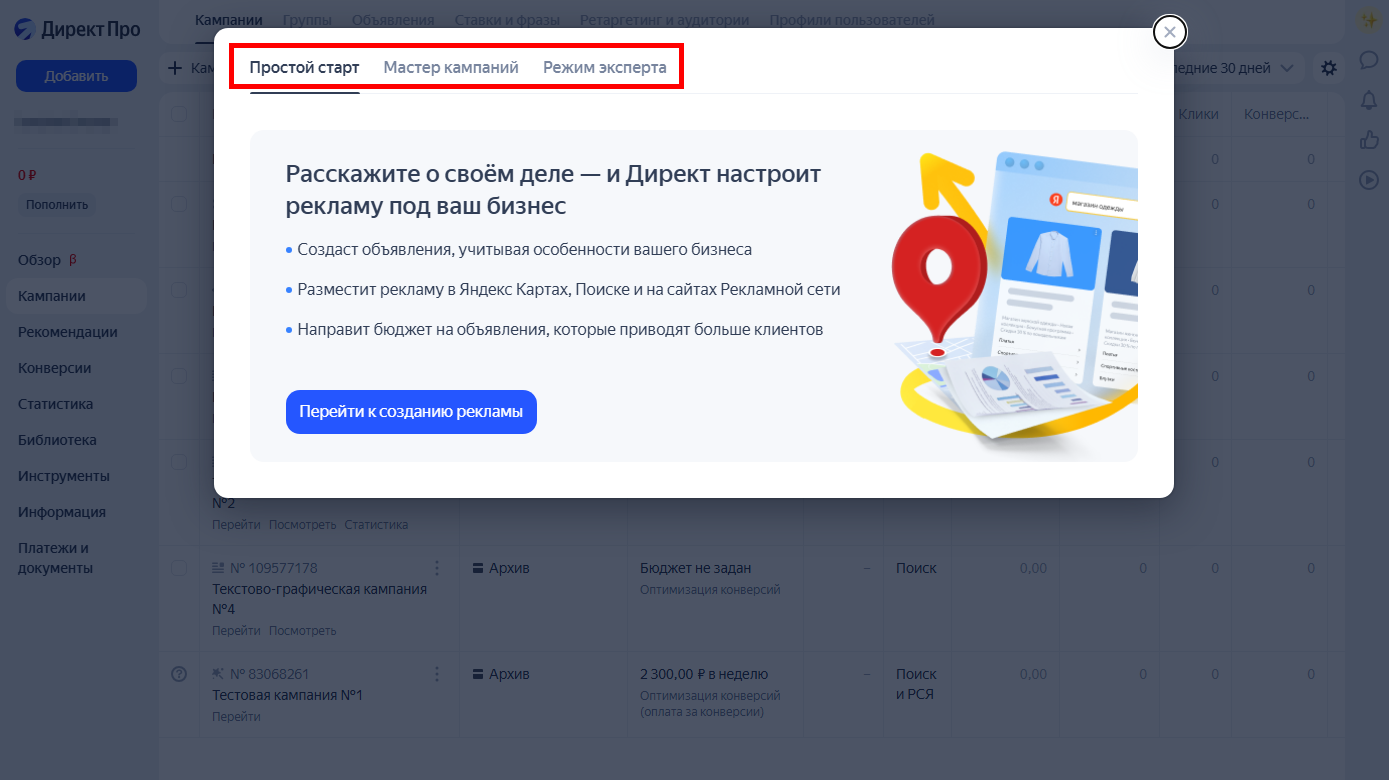The height and width of the screenshot is (780, 1389).
Task: Click Перейти к созданию рекламы button
Action: [411, 412]
